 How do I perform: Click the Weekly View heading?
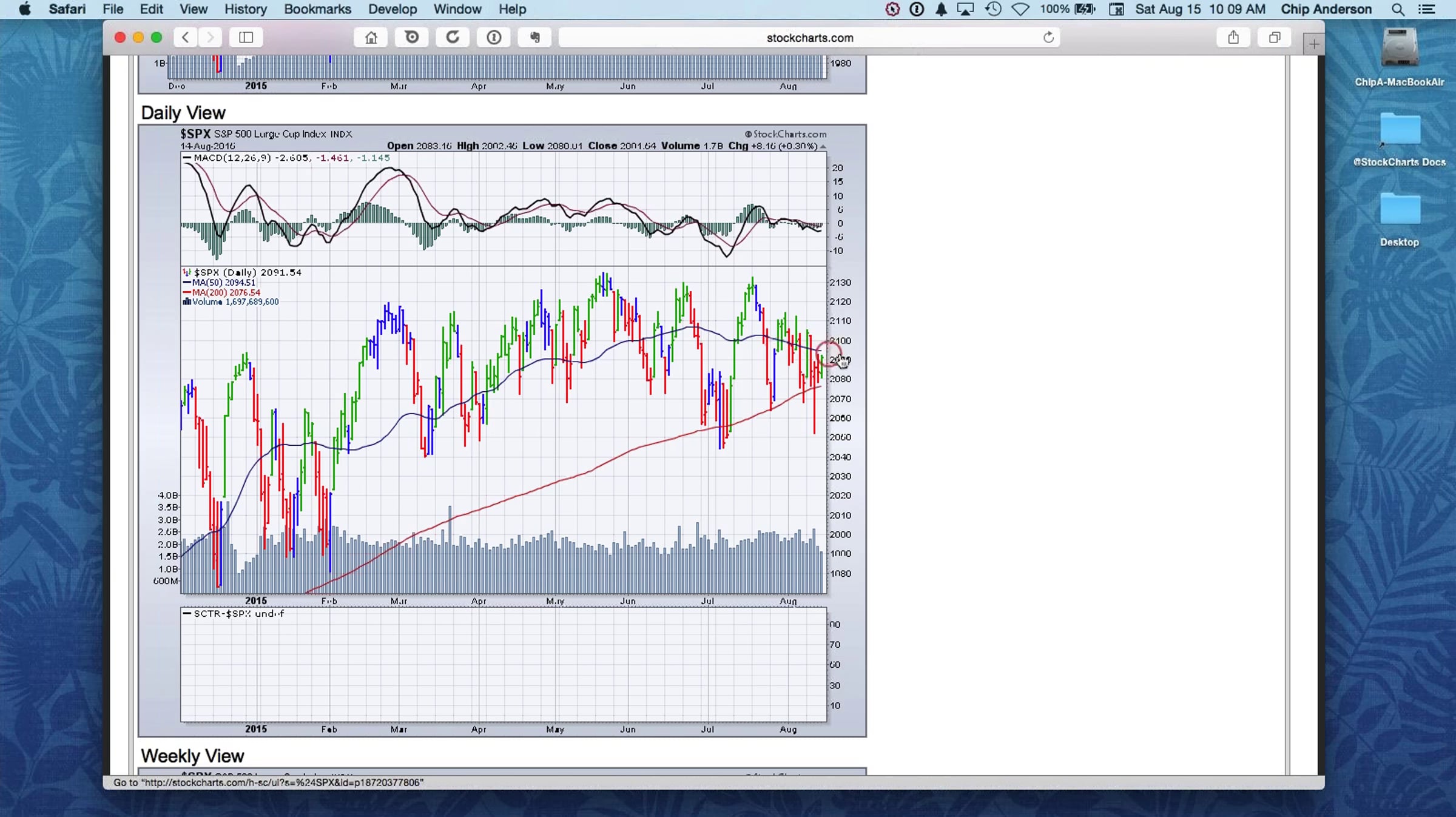[x=192, y=756]
